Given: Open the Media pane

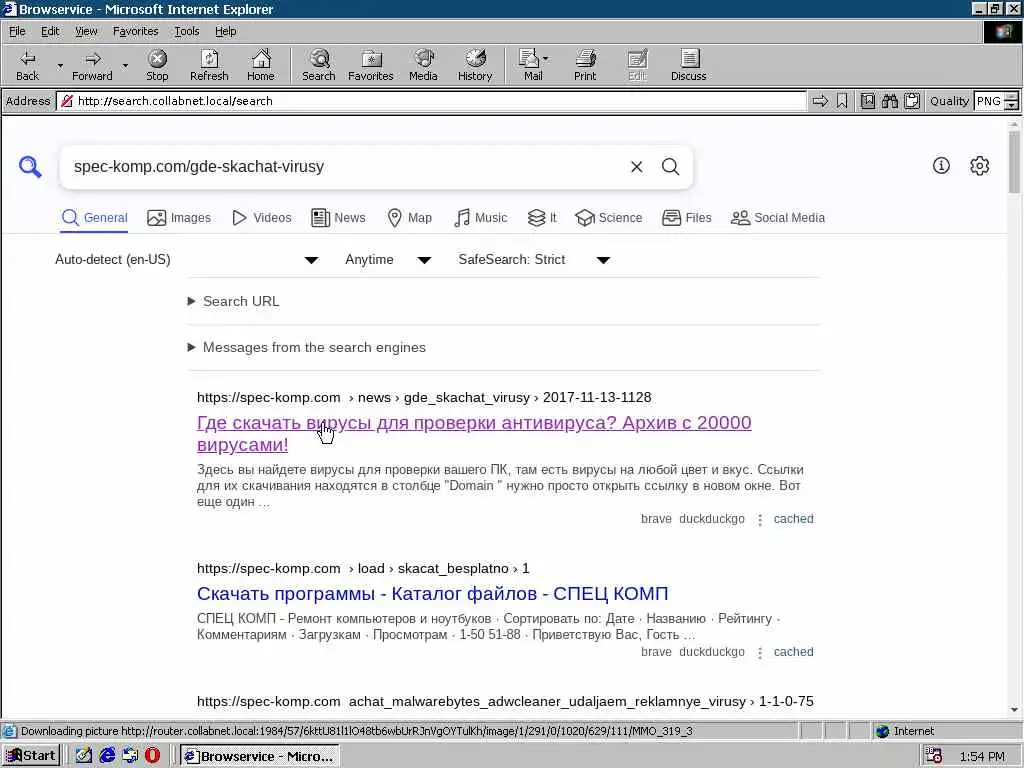Looking at the screenshot, I should [423, 65].
